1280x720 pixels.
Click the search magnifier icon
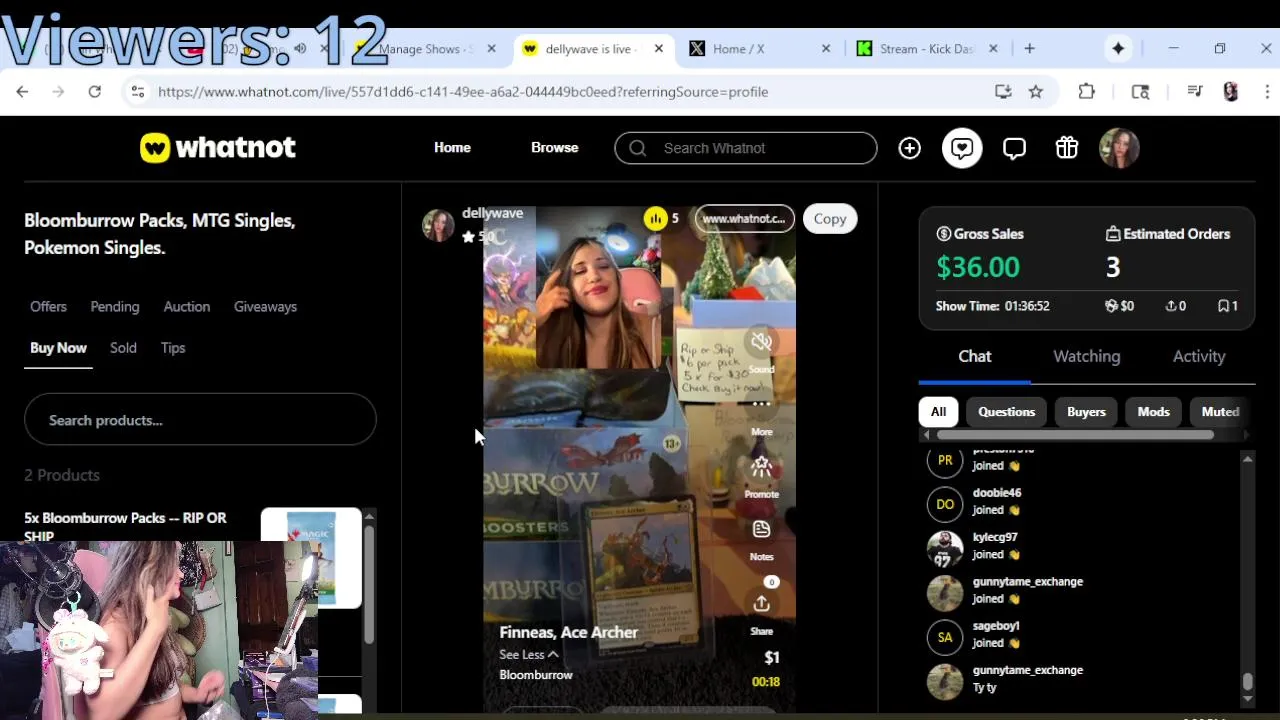point(637,148)
